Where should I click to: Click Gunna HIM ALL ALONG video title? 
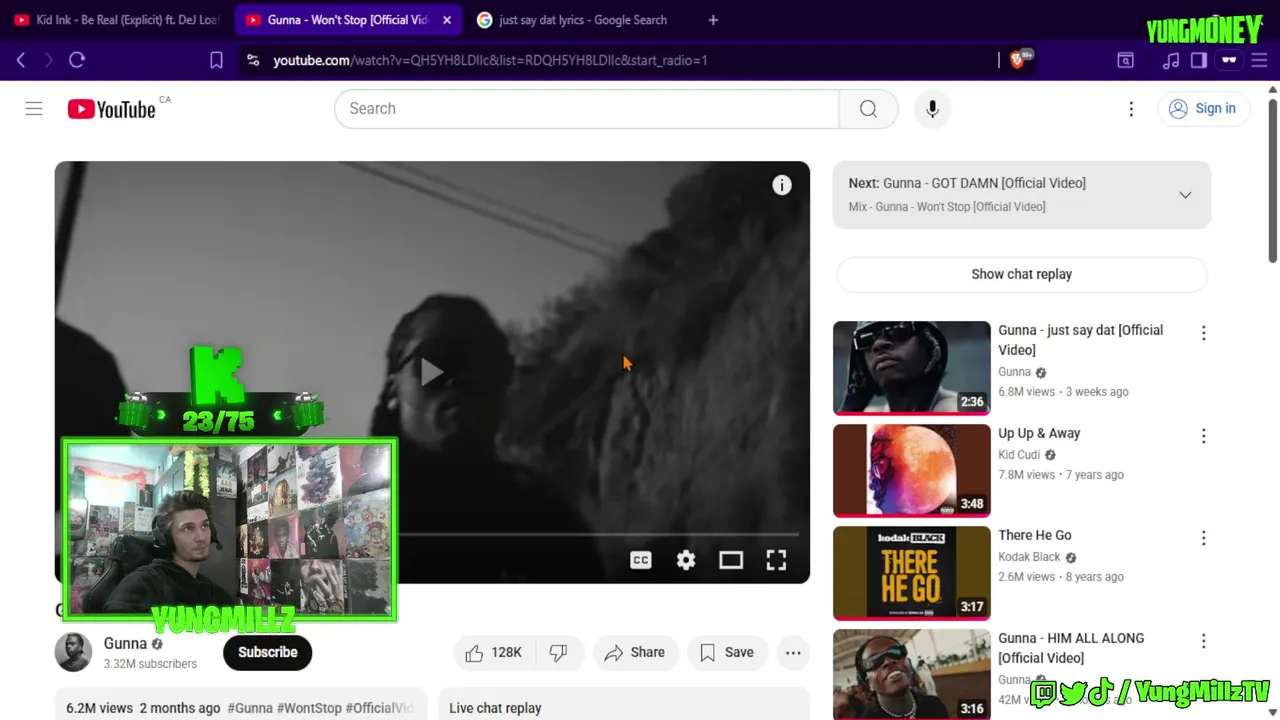point(1071,648)
